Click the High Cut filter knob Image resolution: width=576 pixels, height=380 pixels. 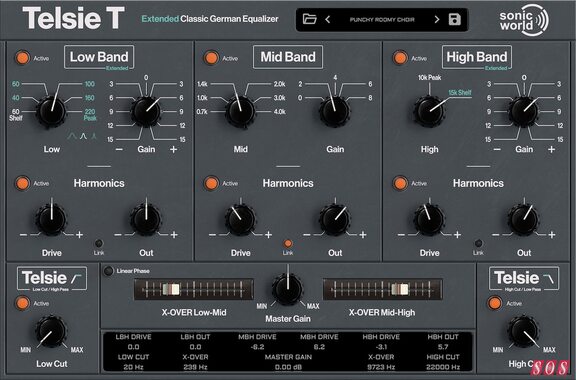[523, 331]
